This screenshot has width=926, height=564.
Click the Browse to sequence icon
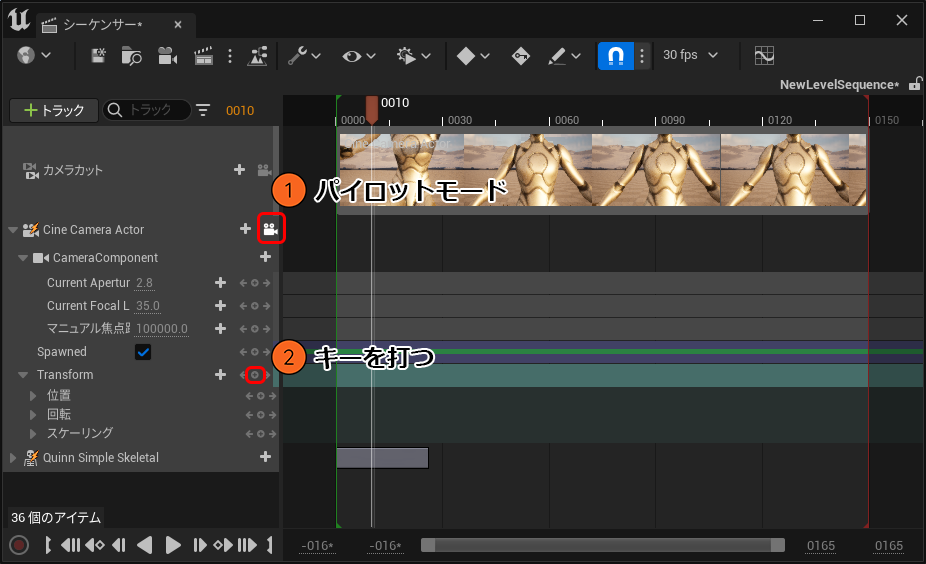(x=132, y=56)
